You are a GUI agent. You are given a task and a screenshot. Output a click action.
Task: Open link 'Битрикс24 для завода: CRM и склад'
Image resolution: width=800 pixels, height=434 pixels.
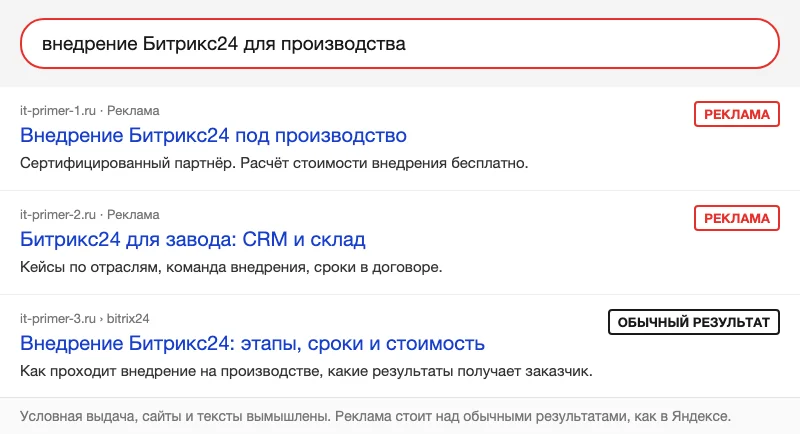(193, 240)
